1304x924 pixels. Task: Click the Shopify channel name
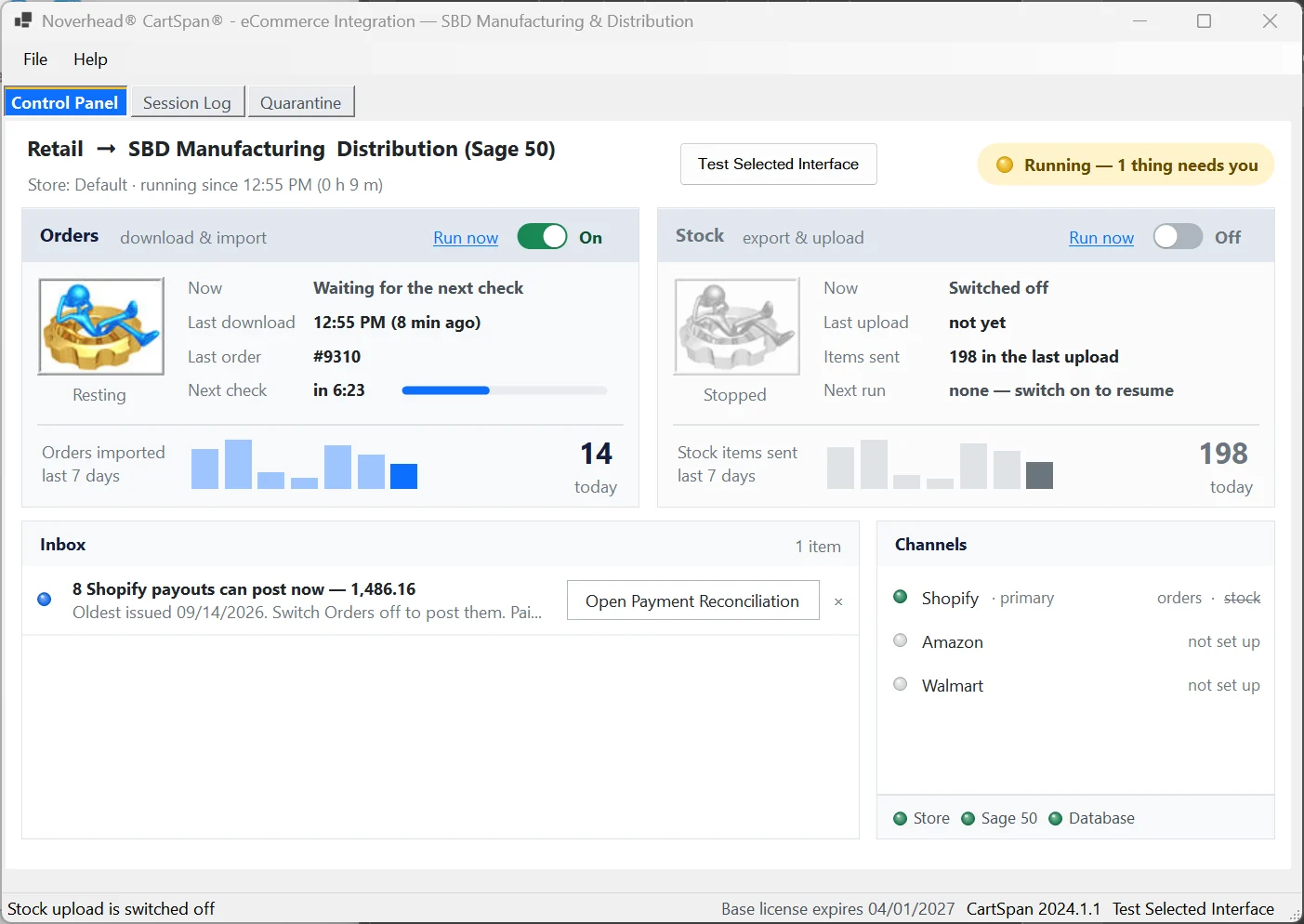pos(950,599)
